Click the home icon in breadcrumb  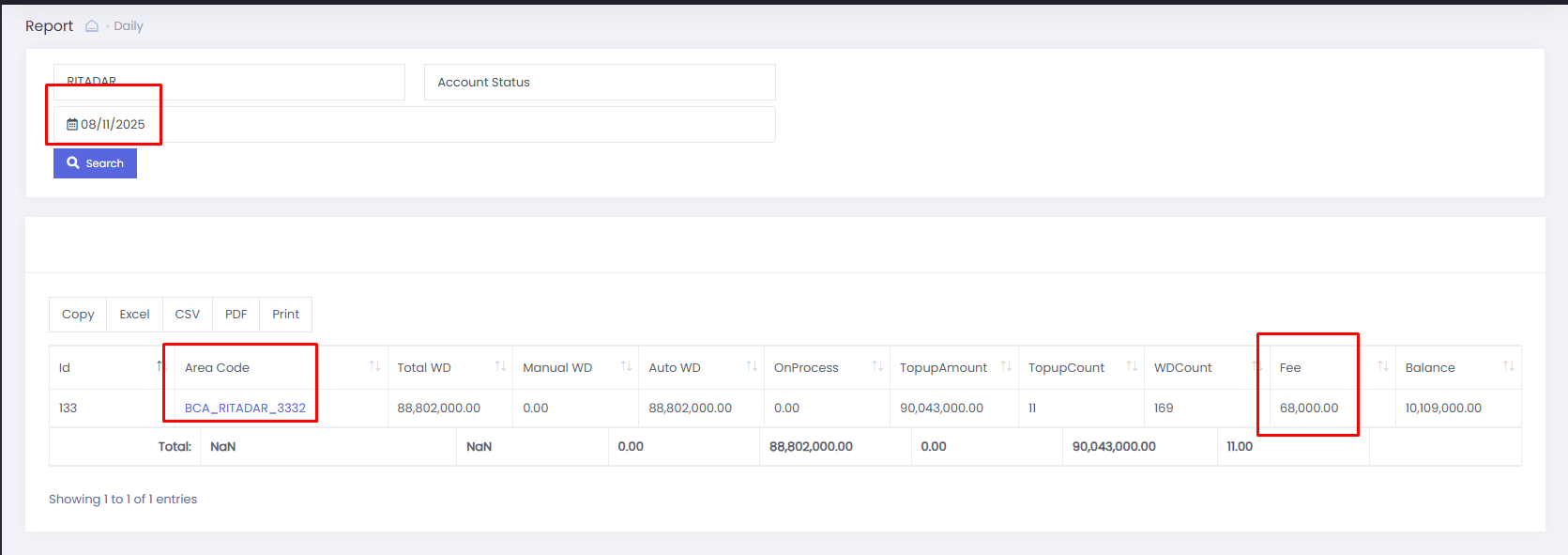[x=92, y=26]
